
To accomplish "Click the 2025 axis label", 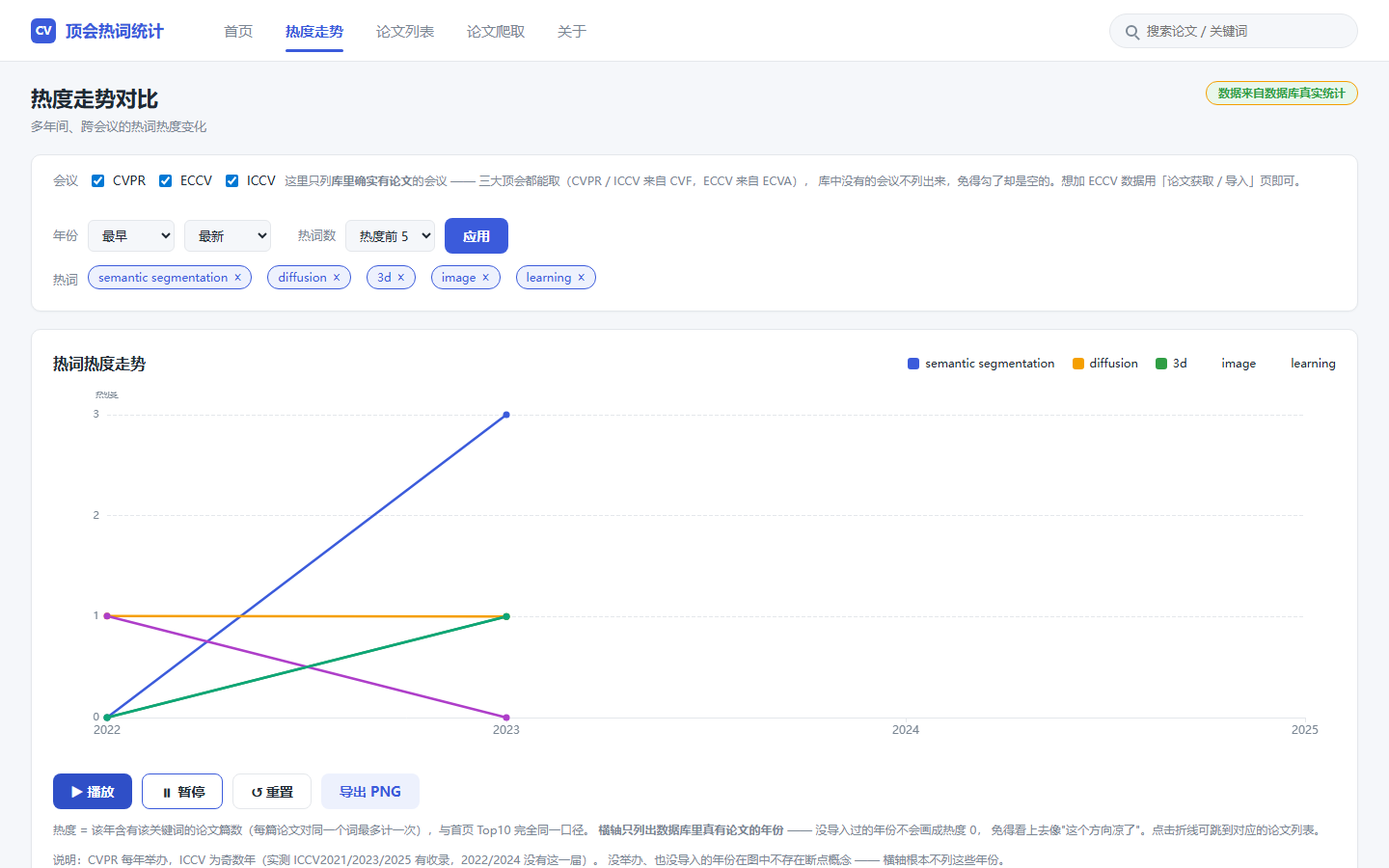I will click(1305, 730).
